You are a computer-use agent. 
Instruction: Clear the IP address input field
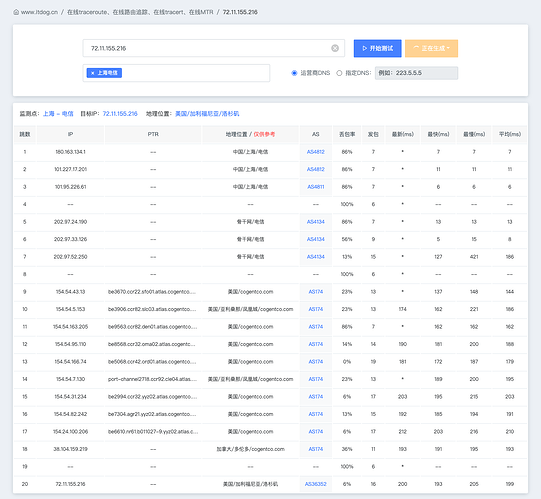[x=335, y=48]
